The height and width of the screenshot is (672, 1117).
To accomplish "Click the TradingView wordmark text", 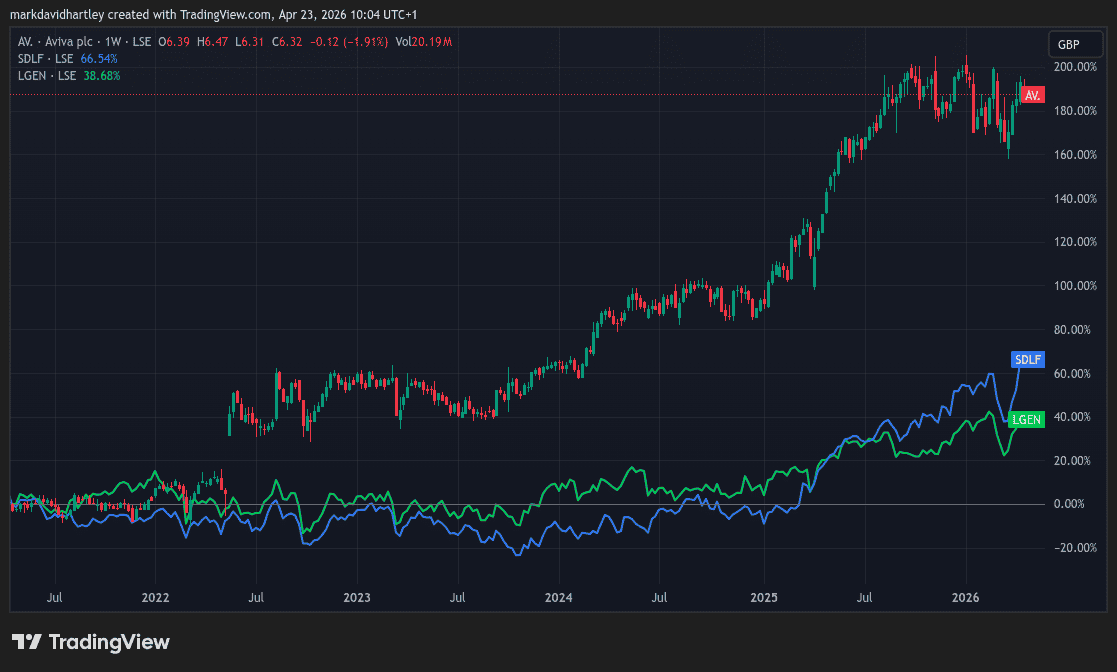I will point(109,642).
